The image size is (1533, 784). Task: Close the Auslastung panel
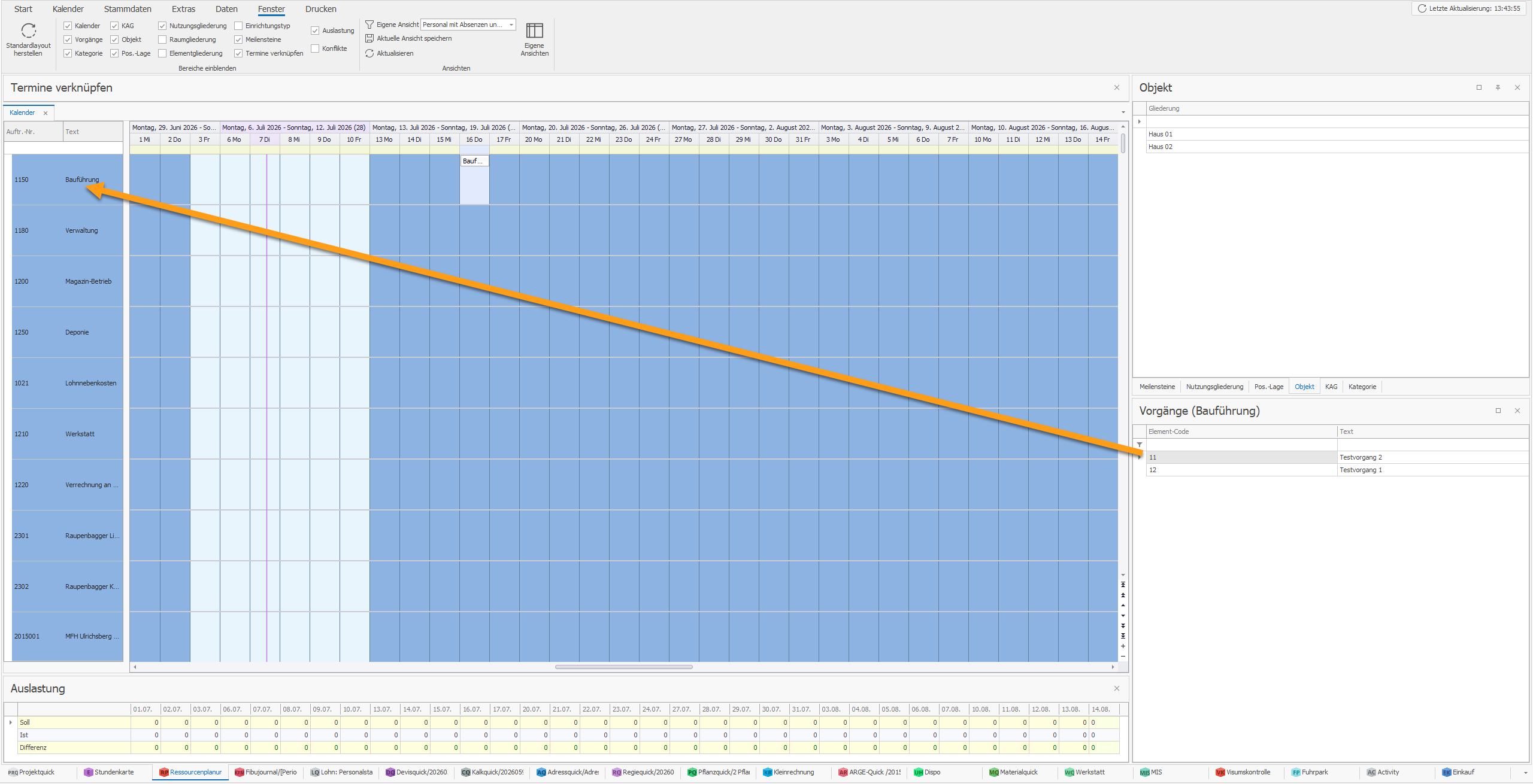click(1117, 688)
